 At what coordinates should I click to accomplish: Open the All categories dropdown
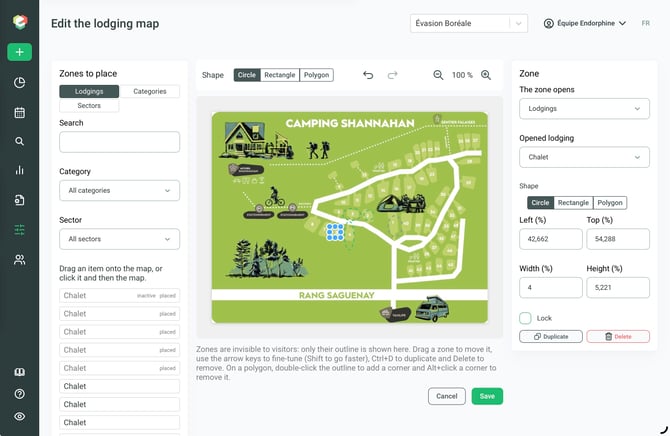[x=119, y=191]
